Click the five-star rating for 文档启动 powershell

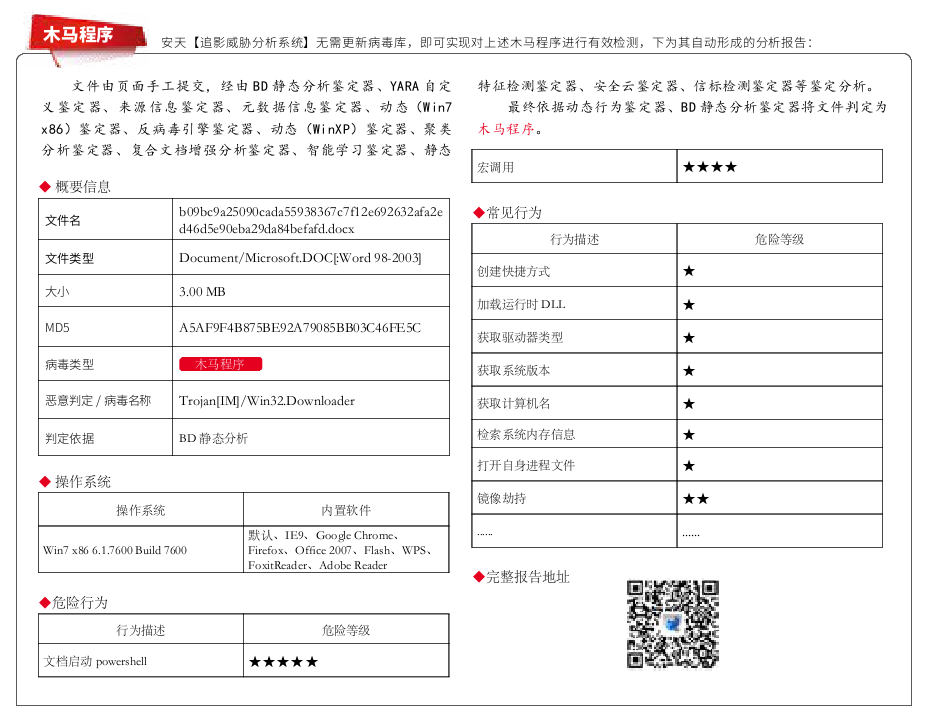[283, 662]
